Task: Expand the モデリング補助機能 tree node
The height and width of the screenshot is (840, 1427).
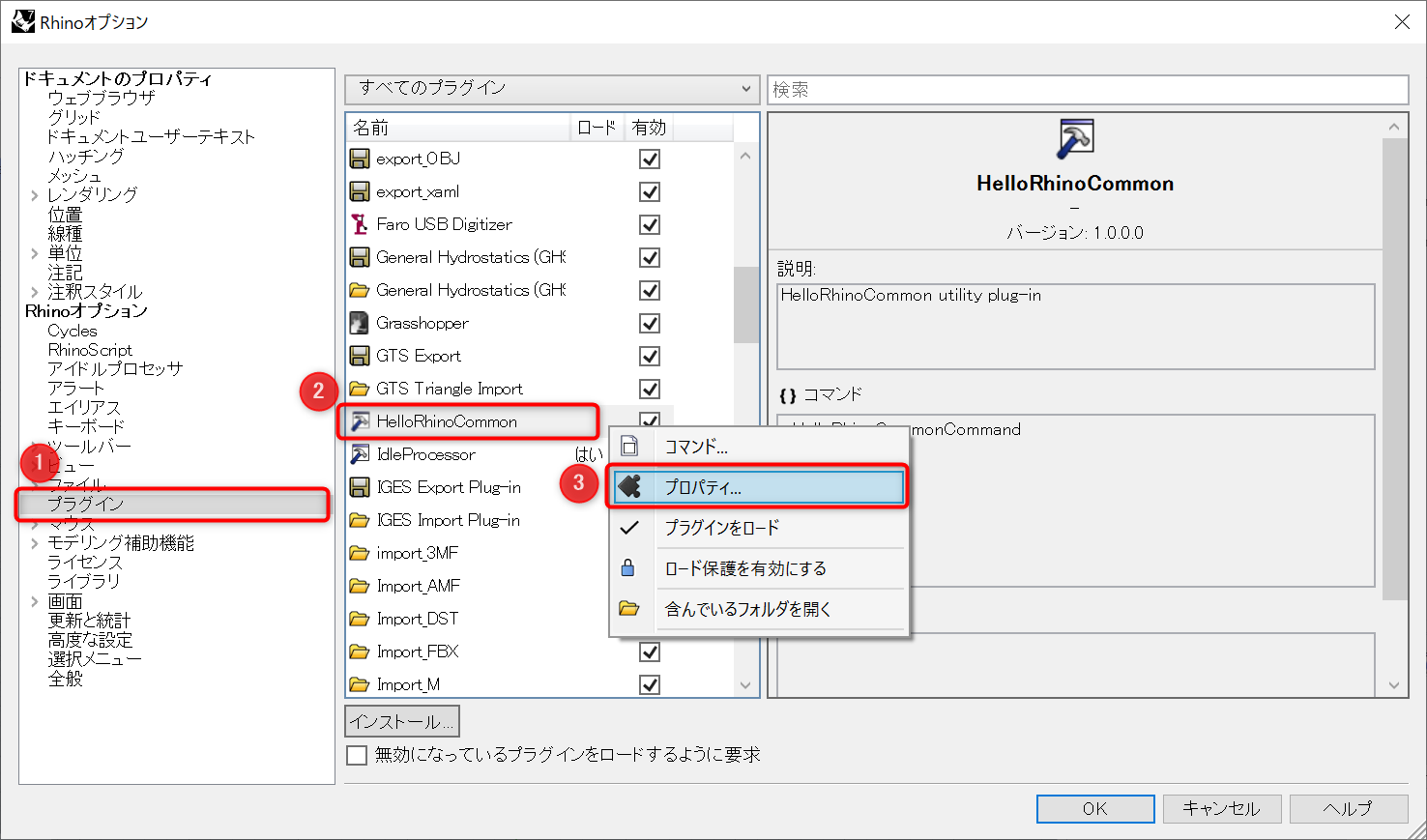Action: [x=35, y=543]
